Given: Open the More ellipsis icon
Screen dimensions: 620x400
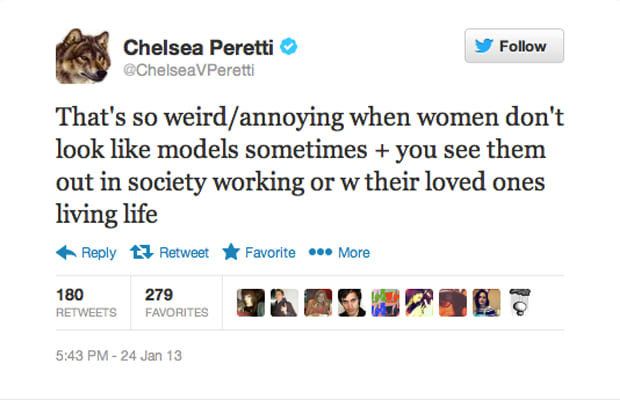Looking at the screenshot, I should [x=320, y=252].
